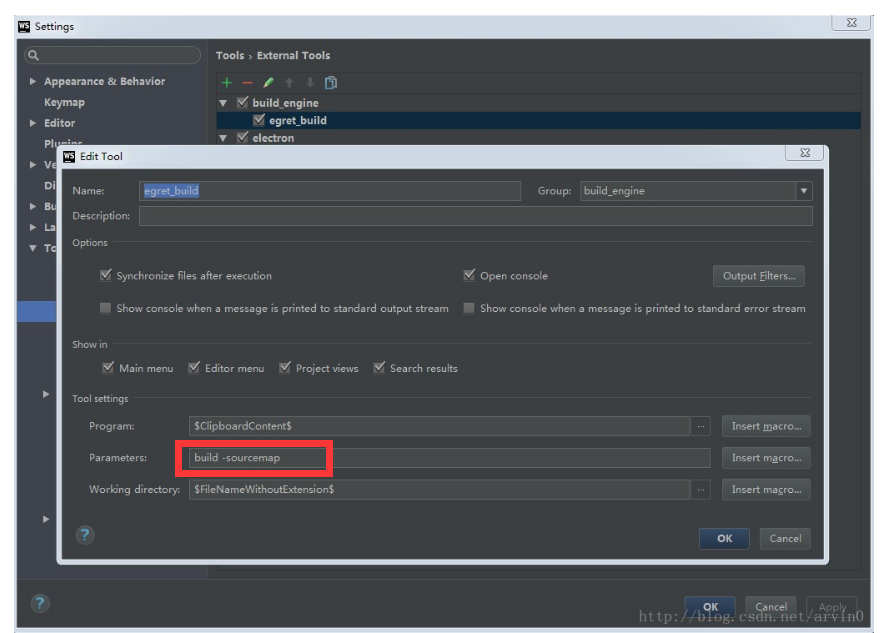Enable show console on standard error stream

(x=469, y=308)
